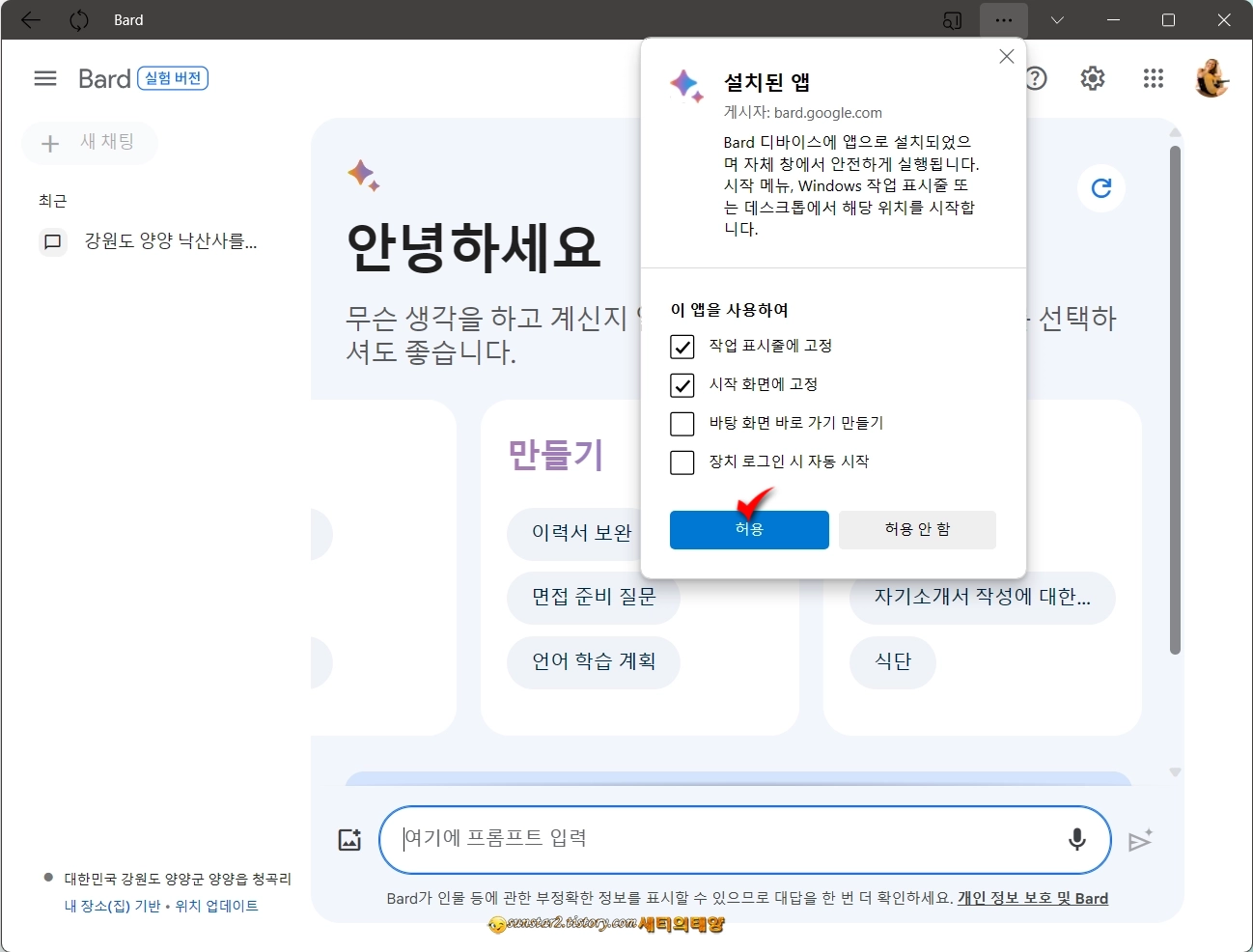Open the settings gear icon
Screen dimensions: 1253x952
point(1093,78)
